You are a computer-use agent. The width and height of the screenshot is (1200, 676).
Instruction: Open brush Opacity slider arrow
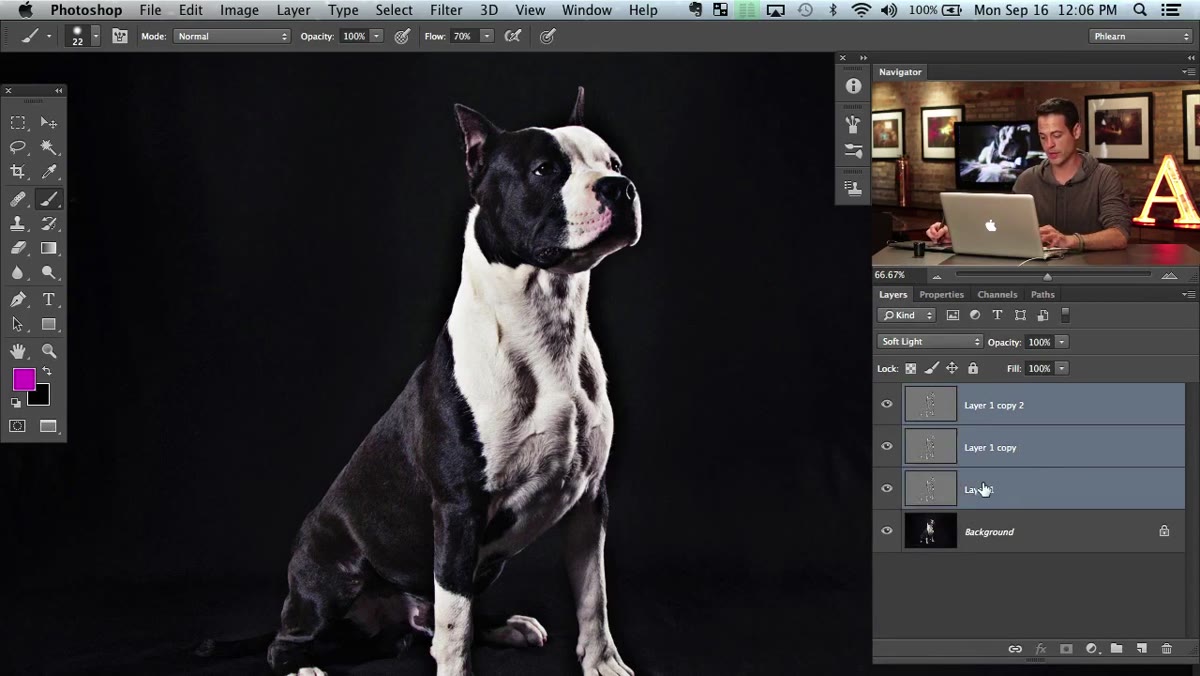376,36
